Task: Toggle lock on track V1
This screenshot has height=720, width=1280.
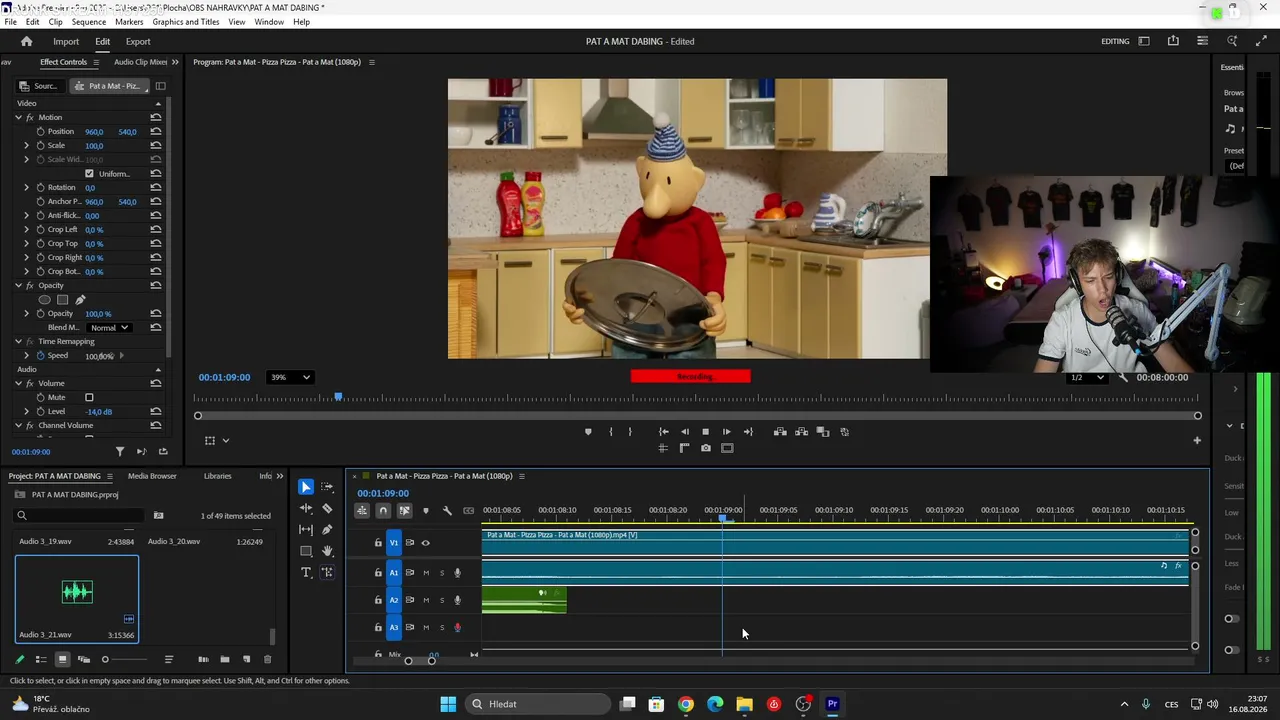Action: click(x=378, y=543)
